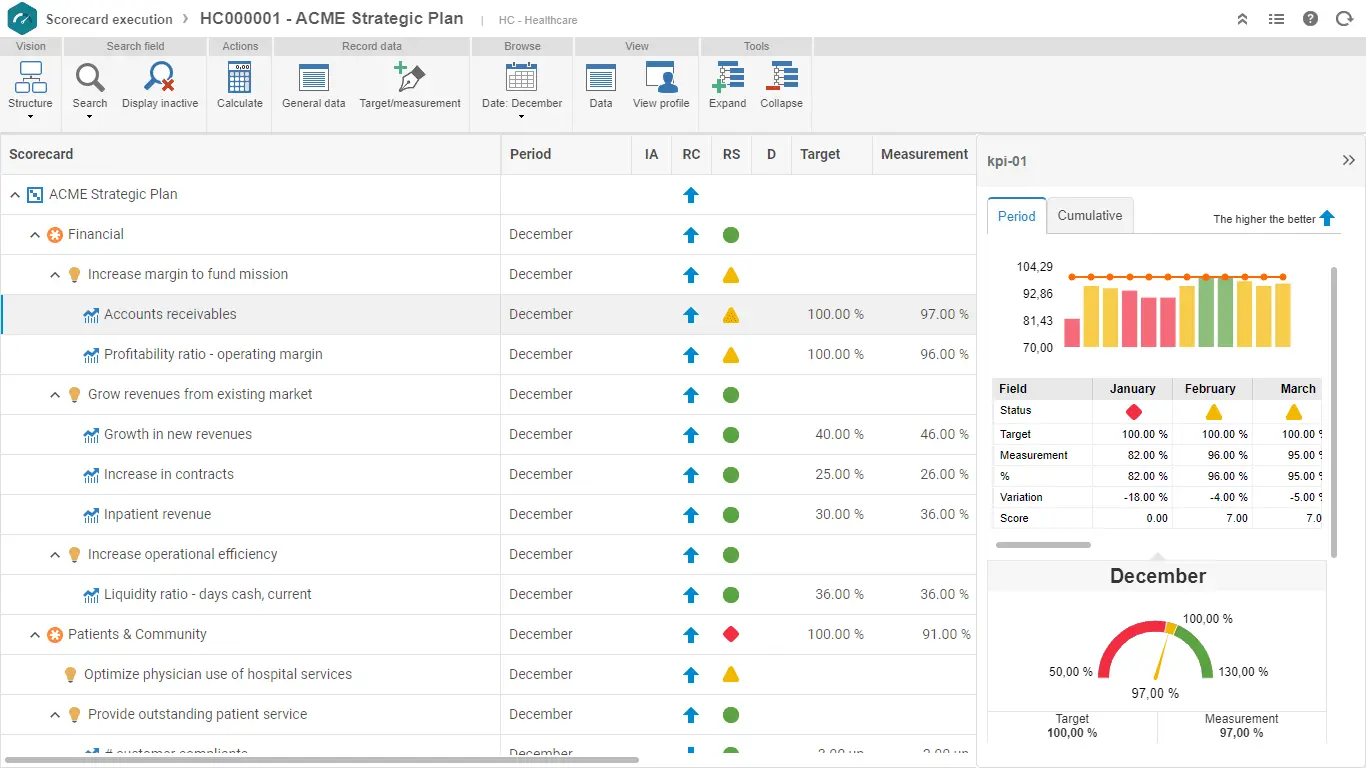1366x768 pixels.
Task: Collapse all scorecard tree nodes
Action: [x=781, y=79]
